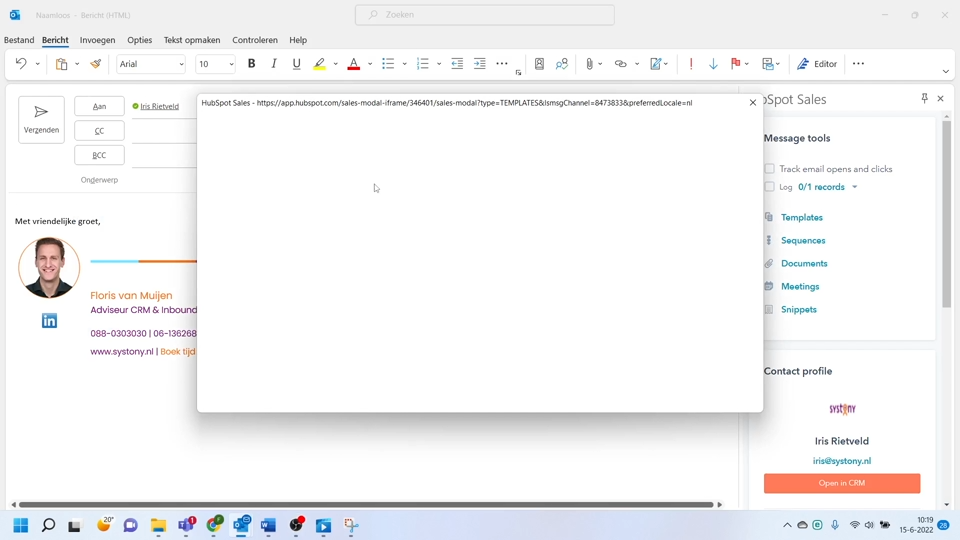
Task: Click the LinkedIn icon in signature
Action: [49, 321]
